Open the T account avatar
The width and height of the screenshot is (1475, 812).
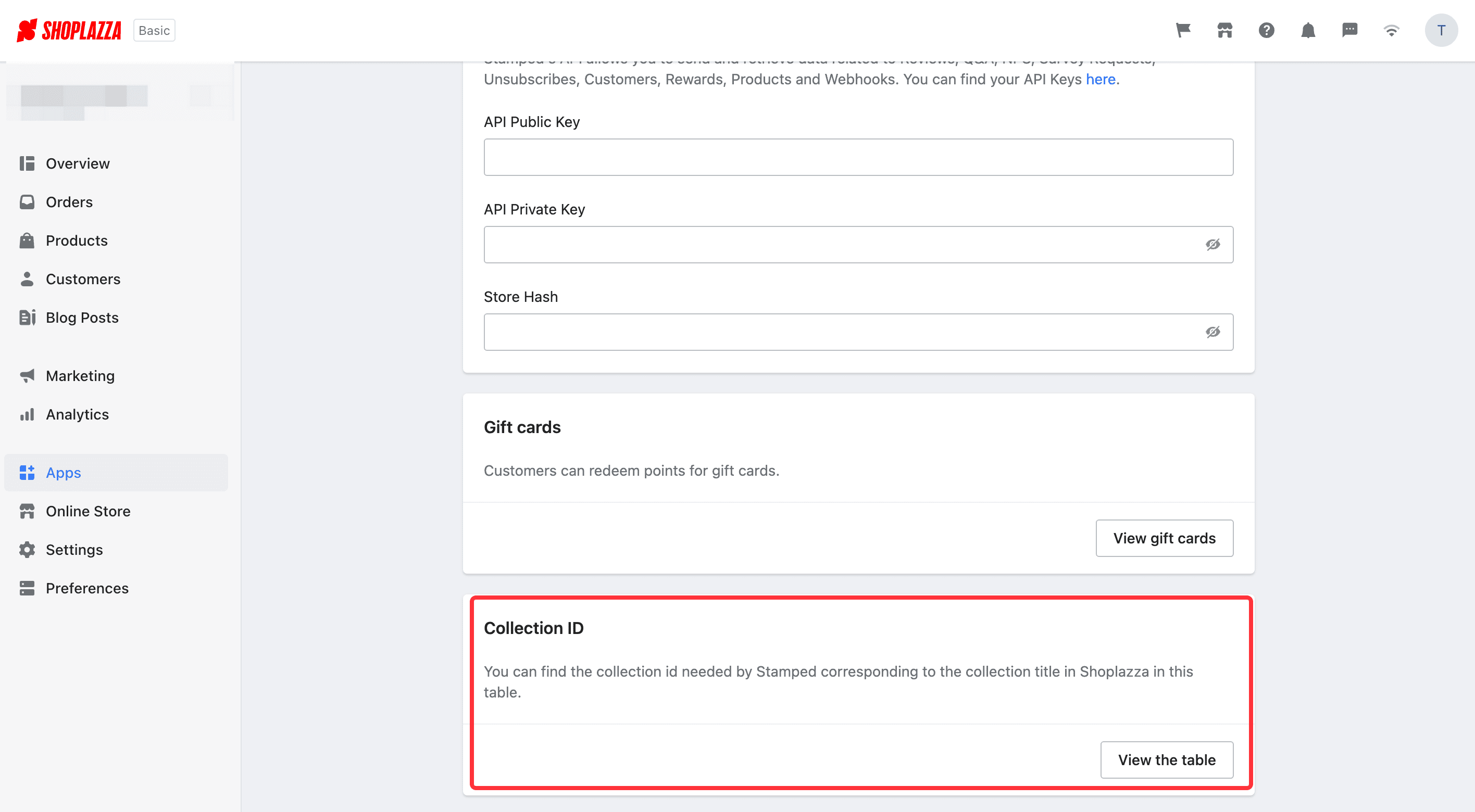point(1441,30)
